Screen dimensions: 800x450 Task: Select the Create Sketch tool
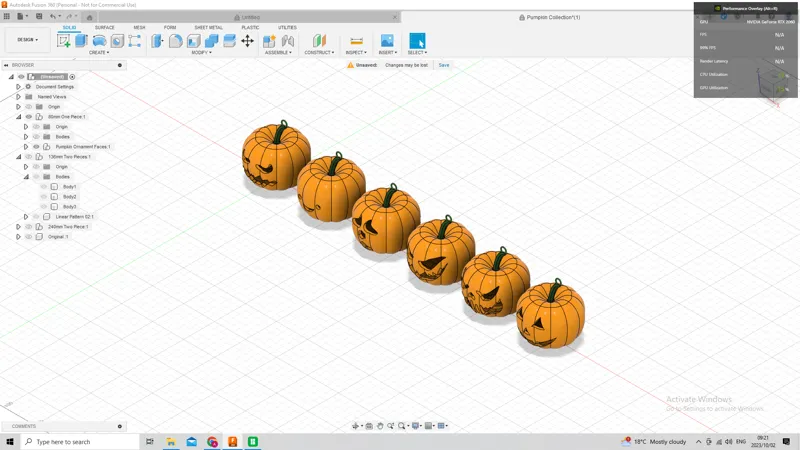(x=64, y=41)
